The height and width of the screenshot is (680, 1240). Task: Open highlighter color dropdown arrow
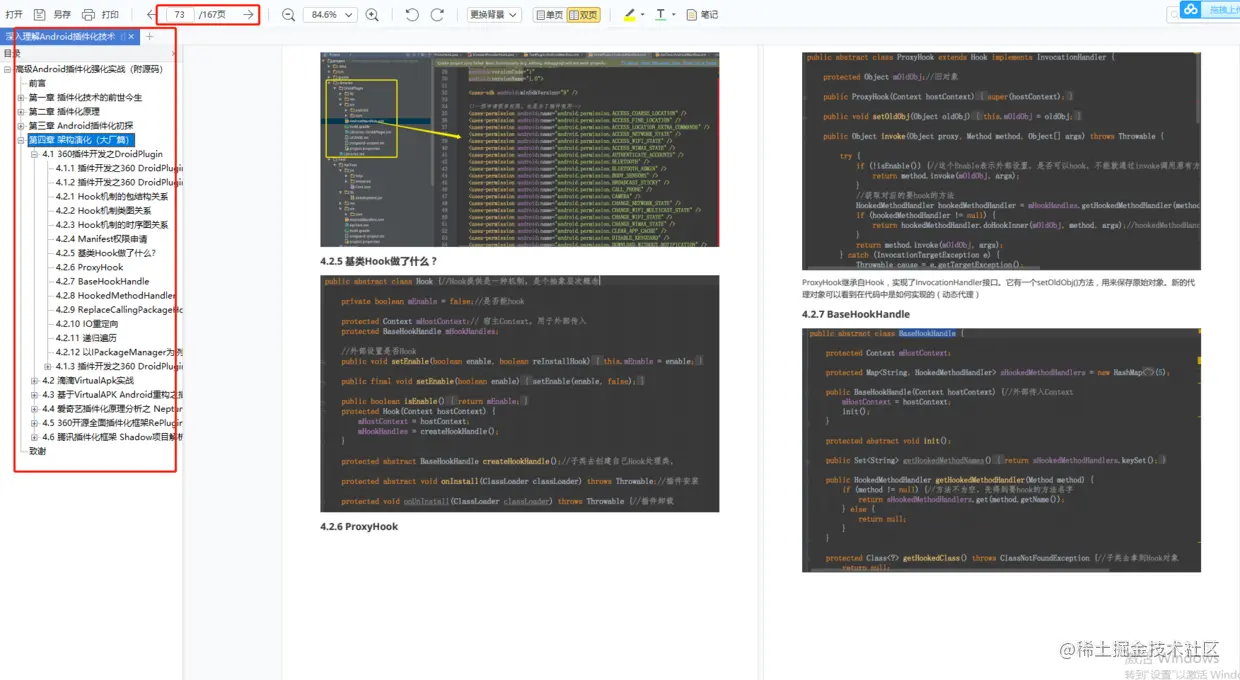[x=643, y=15]
